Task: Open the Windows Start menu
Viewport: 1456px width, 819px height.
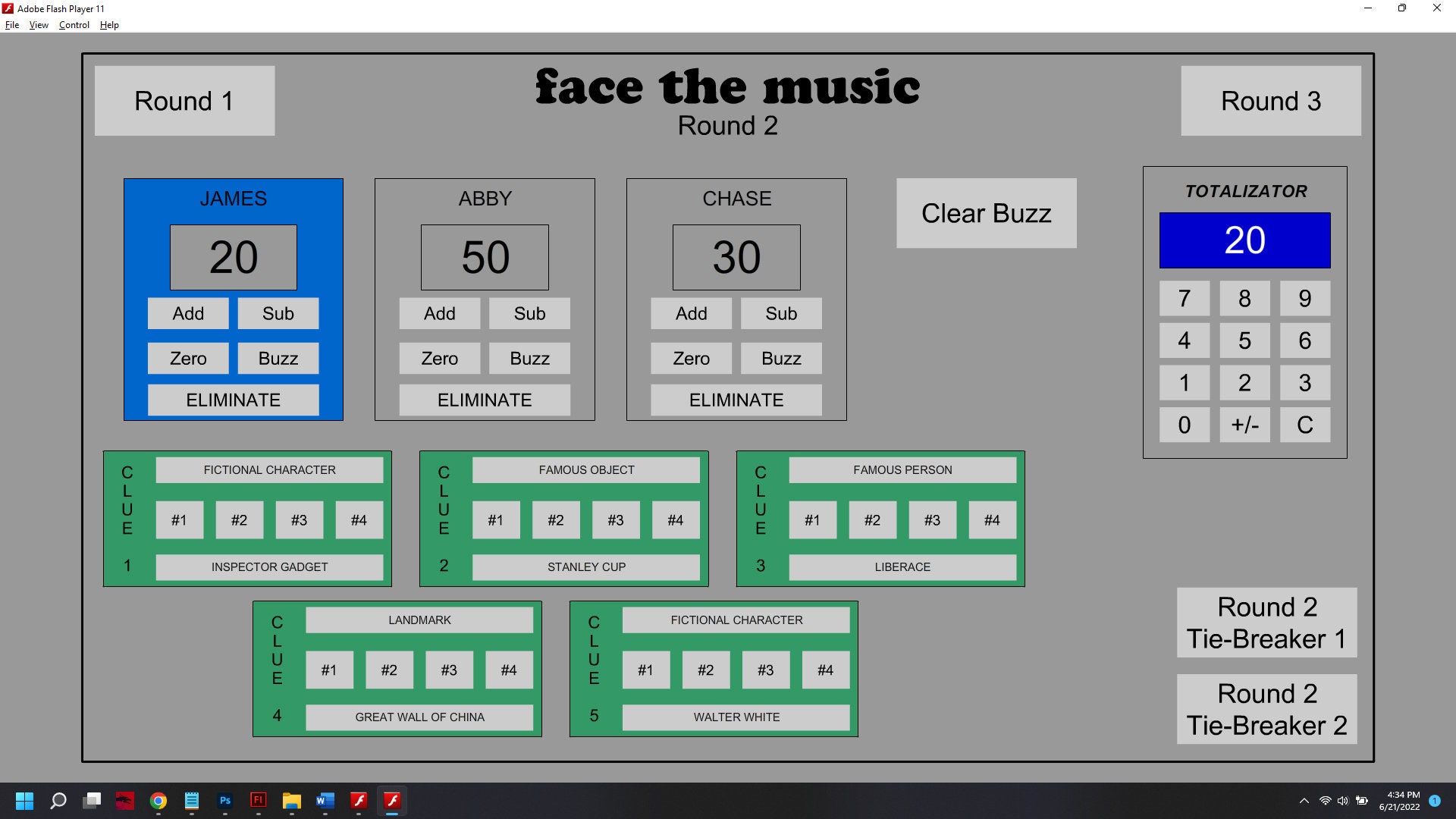Action: point(24,801)
